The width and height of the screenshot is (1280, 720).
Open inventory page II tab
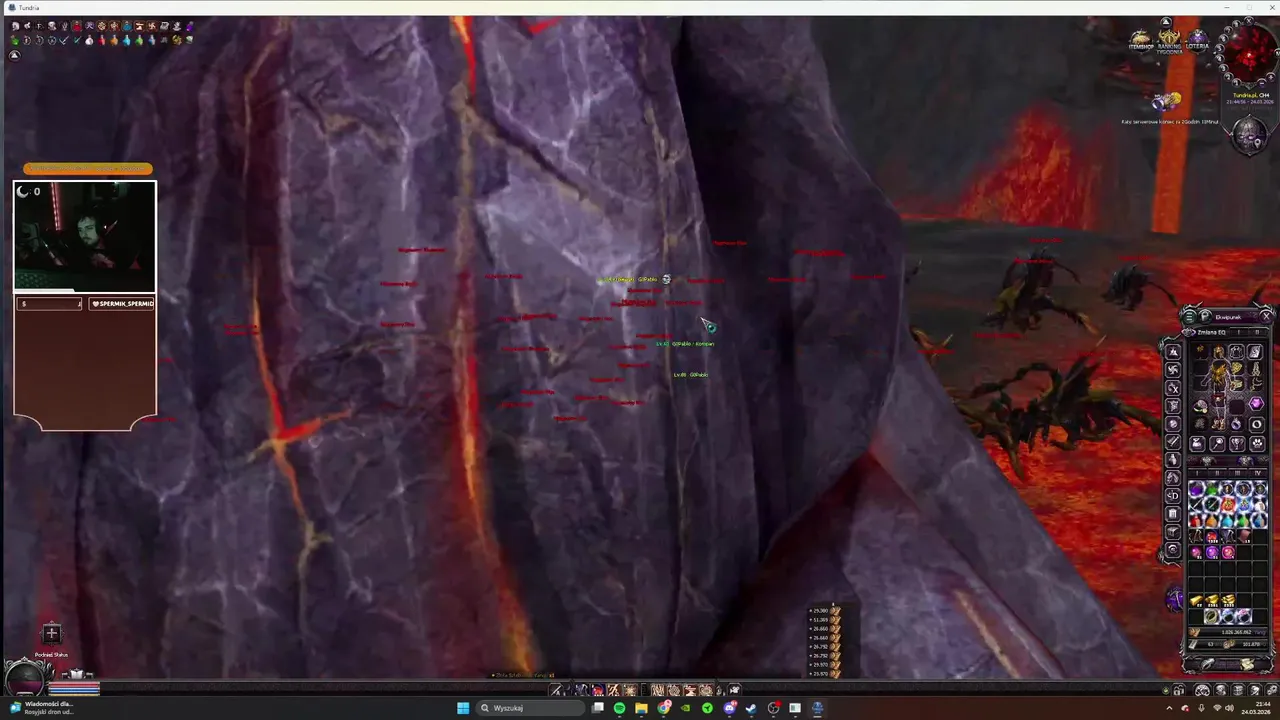pyautogui.click(x=1217, y=473)
